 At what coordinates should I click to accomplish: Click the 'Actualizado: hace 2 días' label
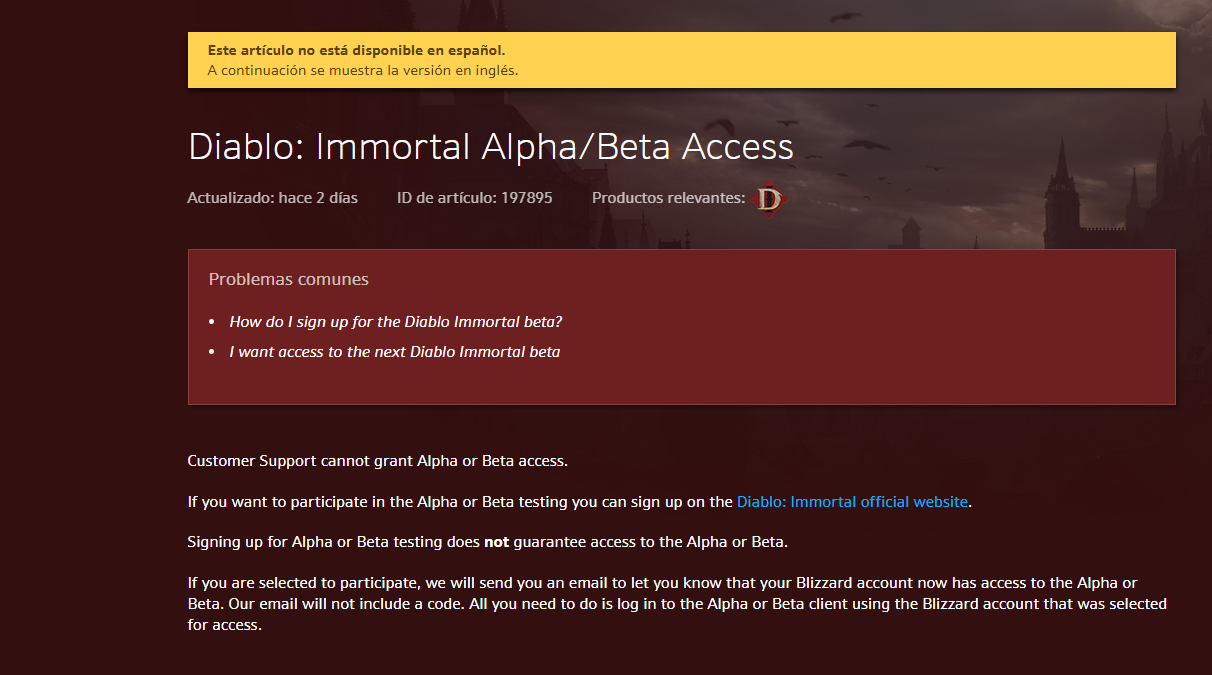[272, 198]
